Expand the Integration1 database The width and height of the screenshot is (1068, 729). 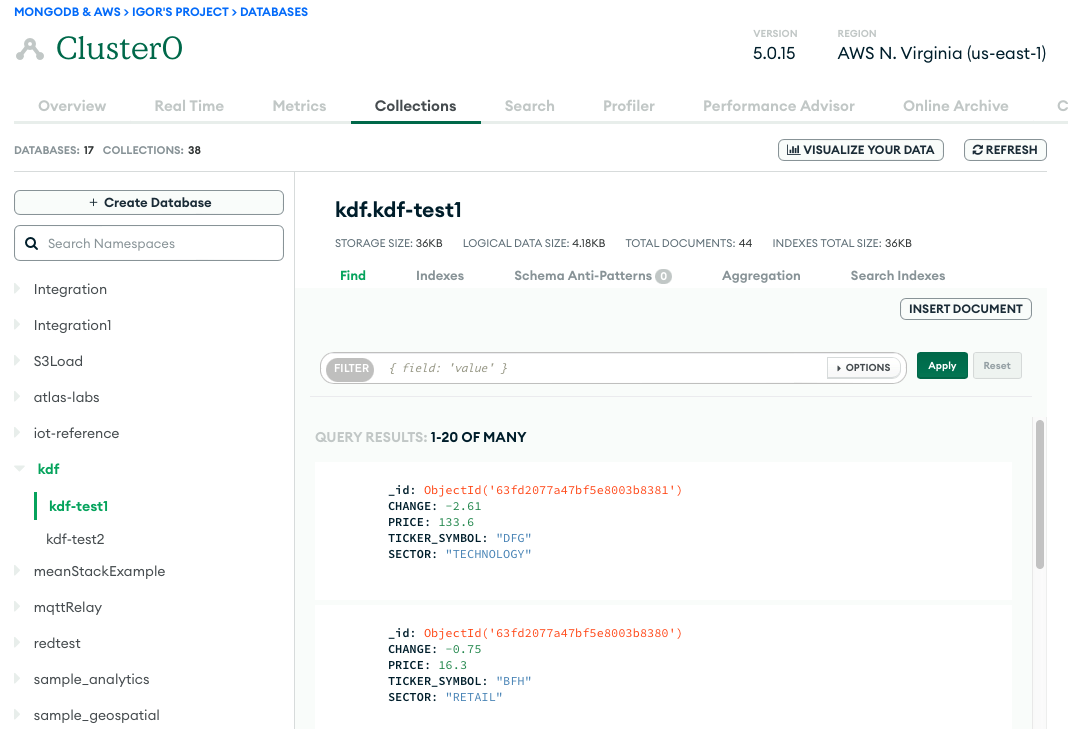tap(18, 325)
